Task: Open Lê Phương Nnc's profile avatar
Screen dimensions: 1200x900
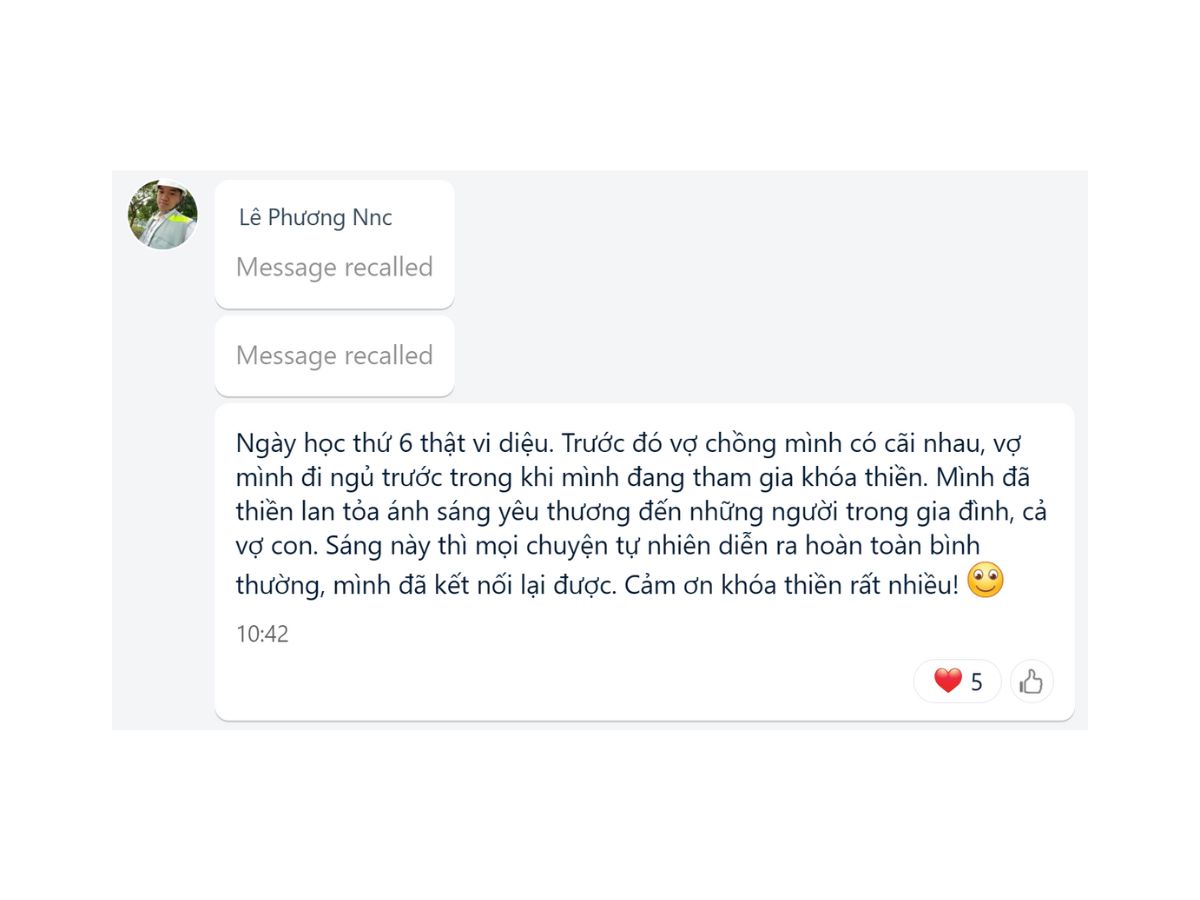Action: pos(162,215)
